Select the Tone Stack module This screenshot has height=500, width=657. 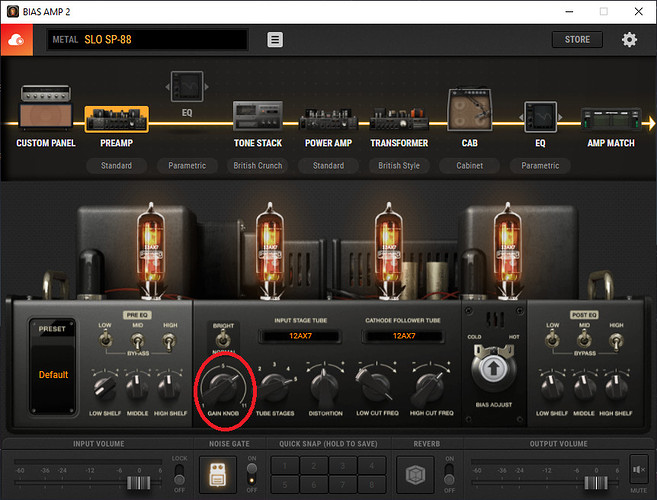258,116
